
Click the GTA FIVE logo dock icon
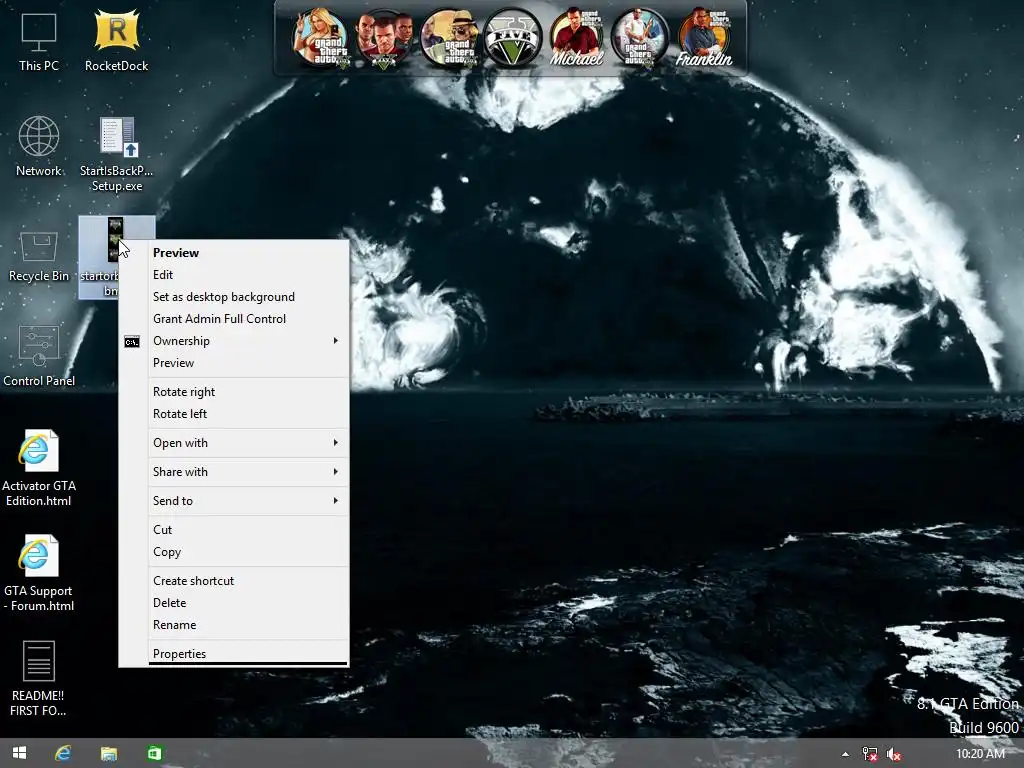pos(512,38)
